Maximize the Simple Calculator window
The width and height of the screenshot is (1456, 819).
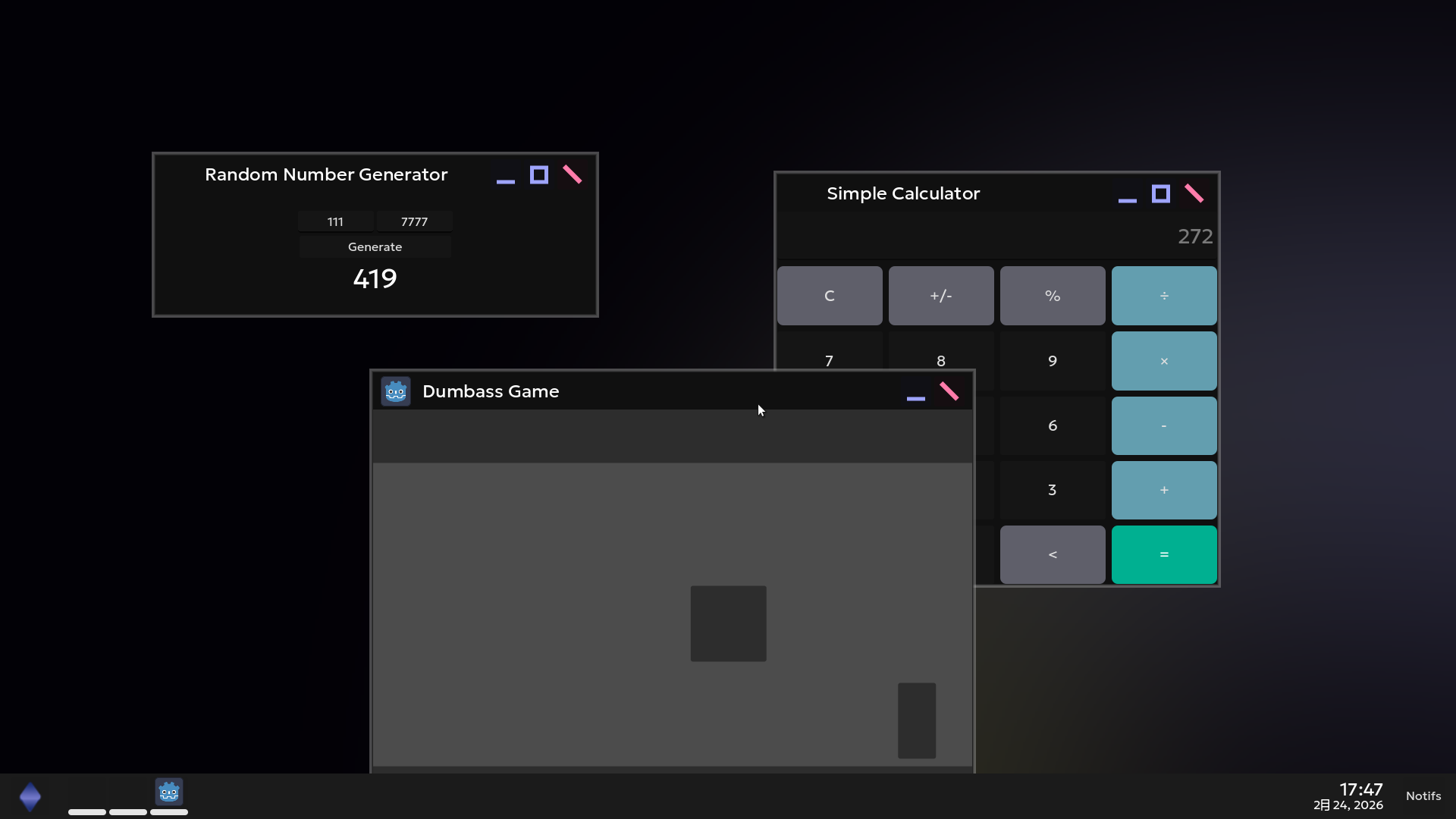pos(1160,194)
